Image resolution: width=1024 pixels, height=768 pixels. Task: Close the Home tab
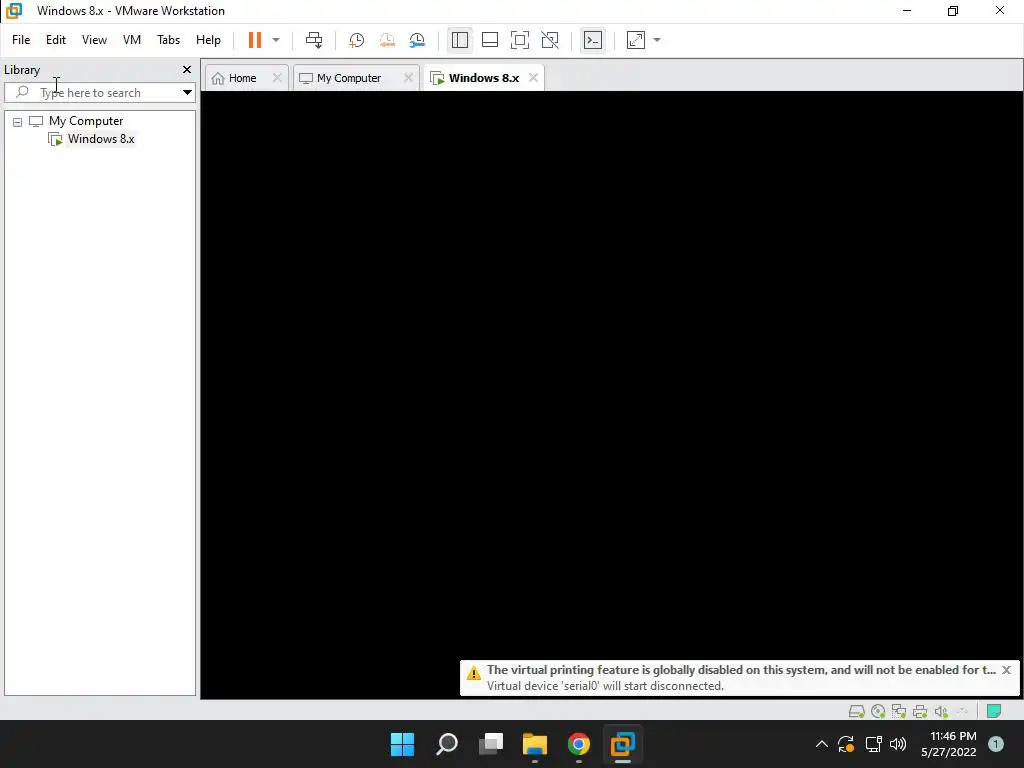[x=278, y=78]
